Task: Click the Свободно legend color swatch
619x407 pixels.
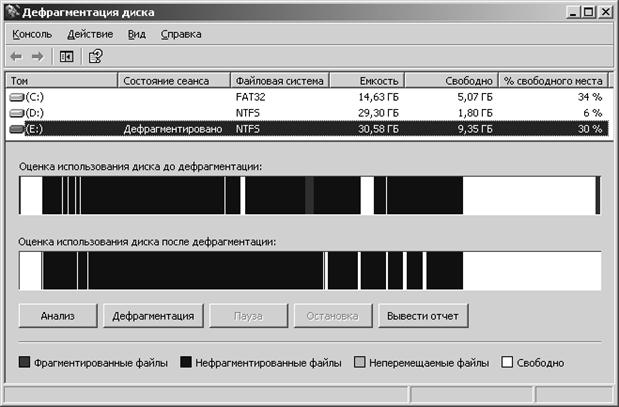Action: point(507,362)
